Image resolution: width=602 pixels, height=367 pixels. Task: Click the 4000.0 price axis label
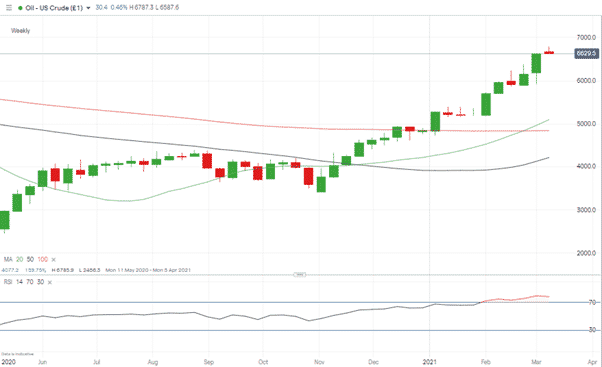pyautogui.click(x=586, y=166)
